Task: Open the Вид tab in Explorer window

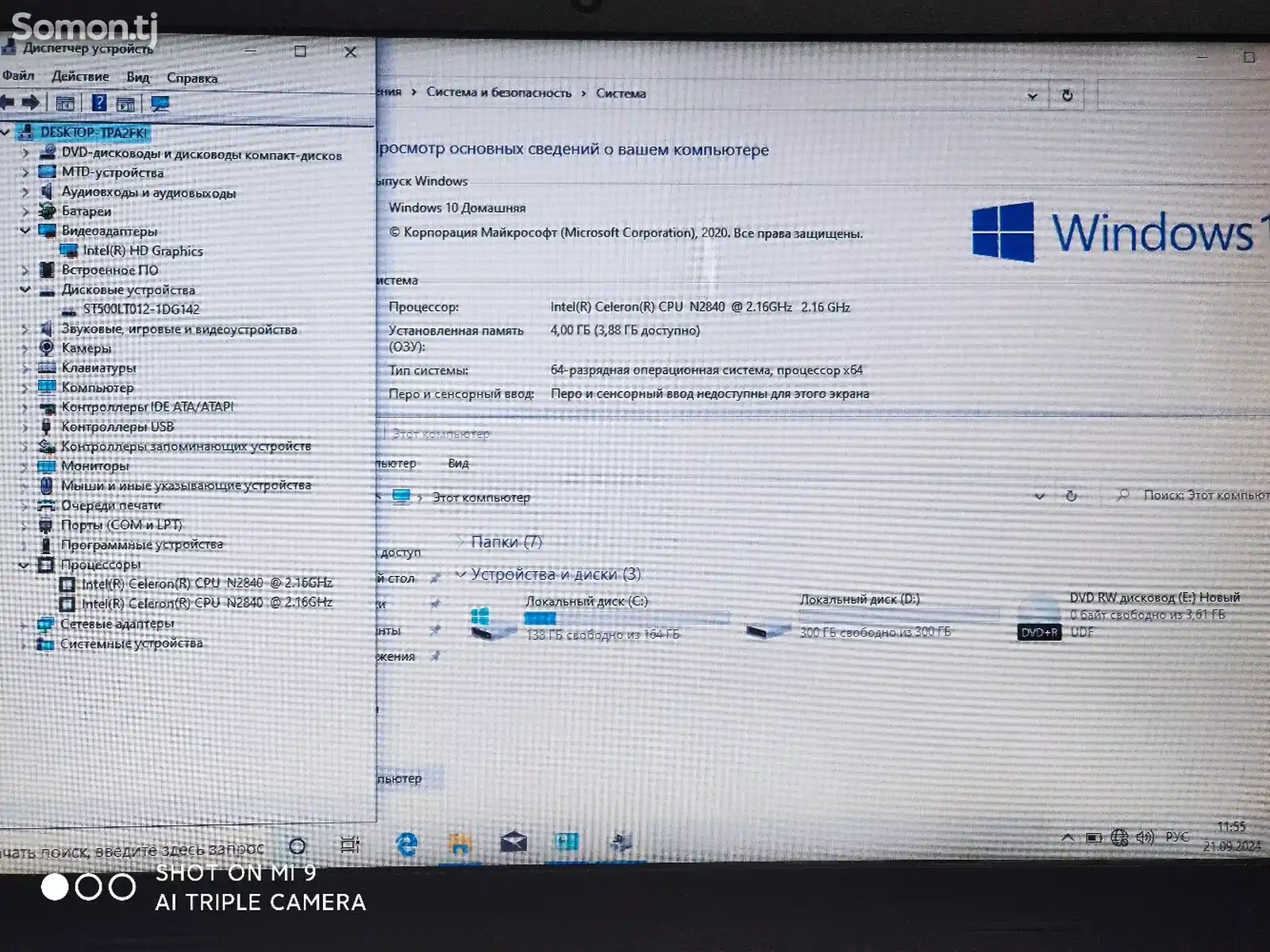Action: [458, 463]
